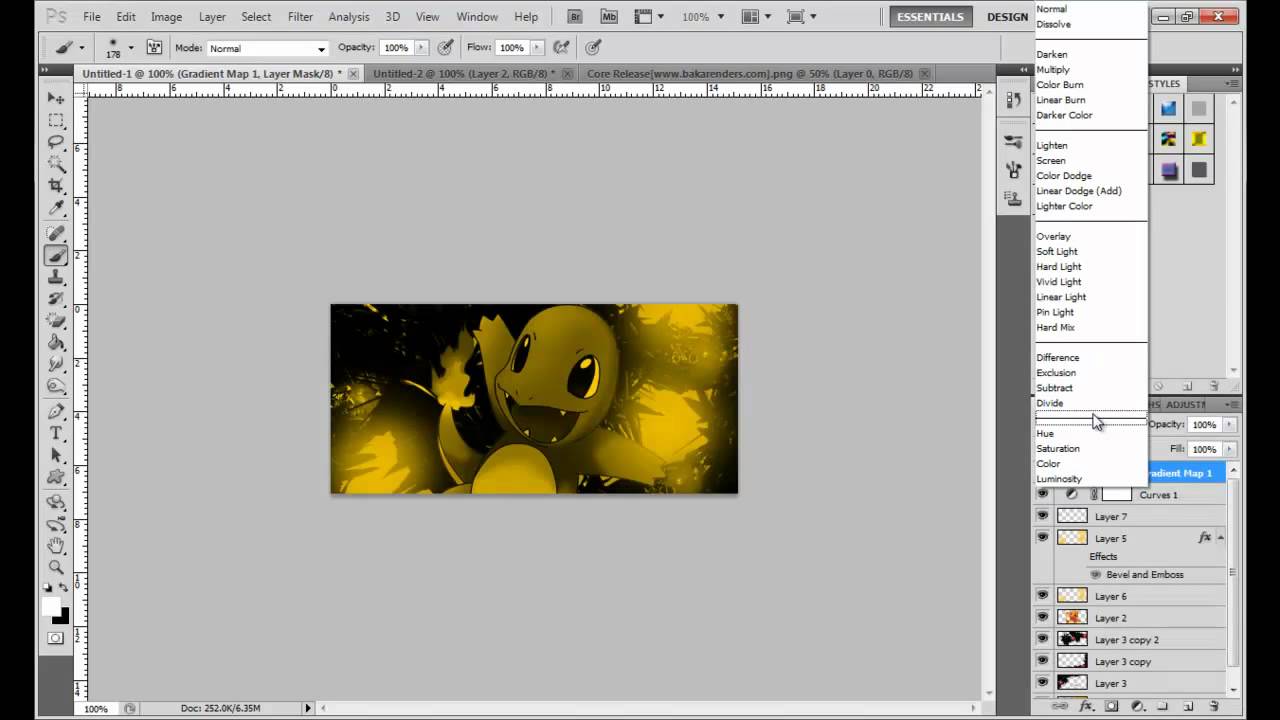Viewport: 1280px width, 720px height.
Task: Add a layer style with fx button
Action: [x=1087, y=706]
